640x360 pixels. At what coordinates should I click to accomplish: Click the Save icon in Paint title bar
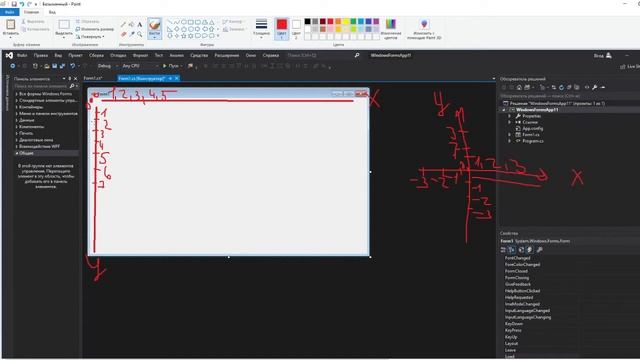(14, 4)
